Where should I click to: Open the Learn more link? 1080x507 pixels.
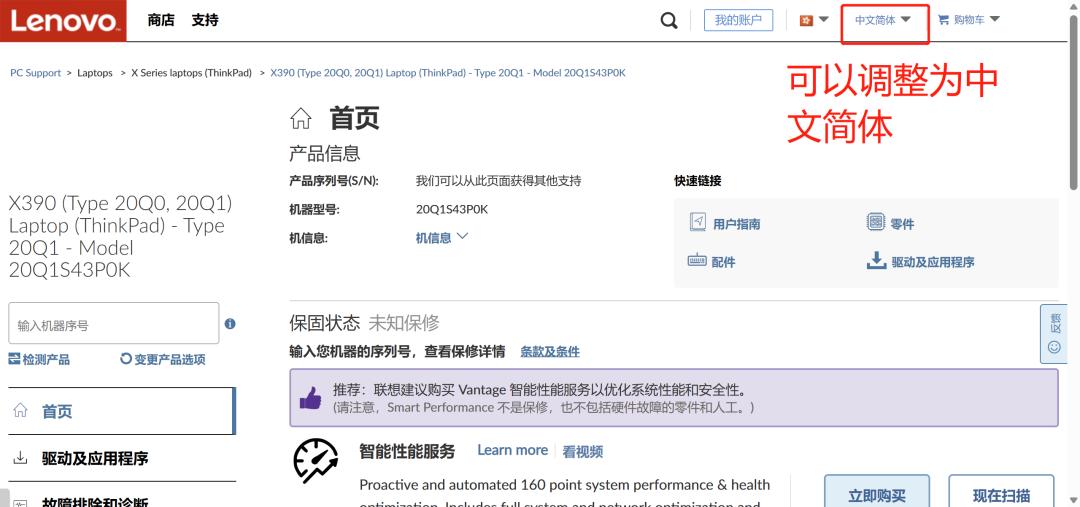(x=512, y=451)
